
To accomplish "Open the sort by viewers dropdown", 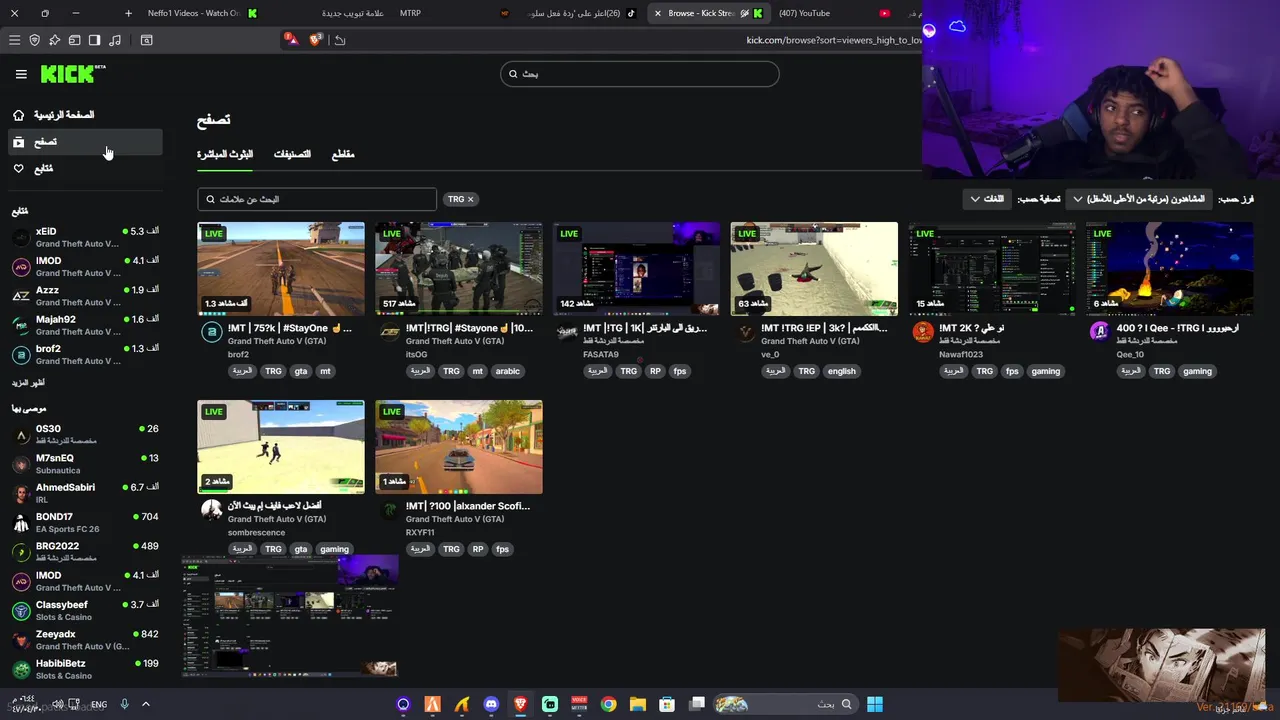I will coord(1138,199).
